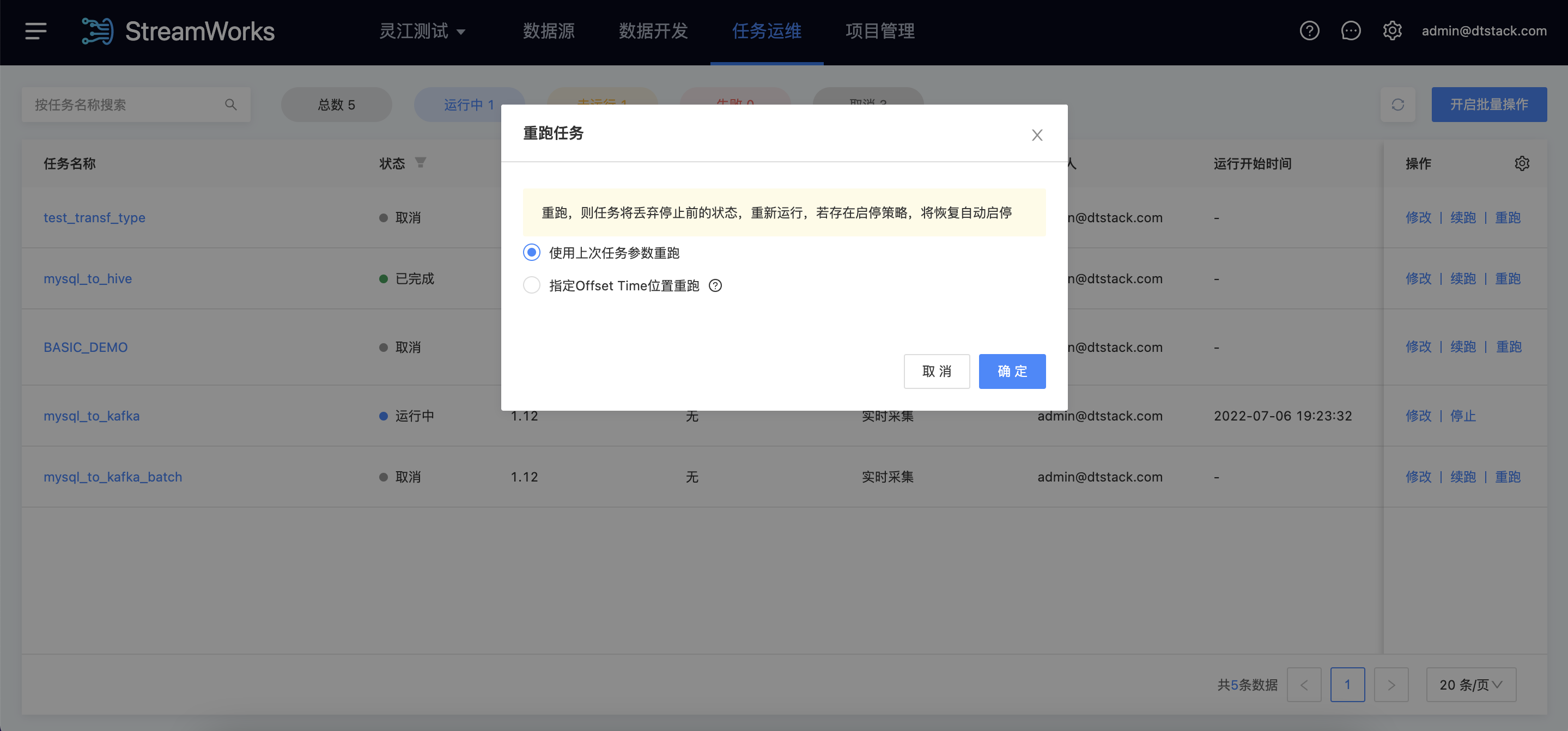Click 修改 for mysql_to_kafka_batch row
Screen dimensions: 1568x731
coord(1418,477)
